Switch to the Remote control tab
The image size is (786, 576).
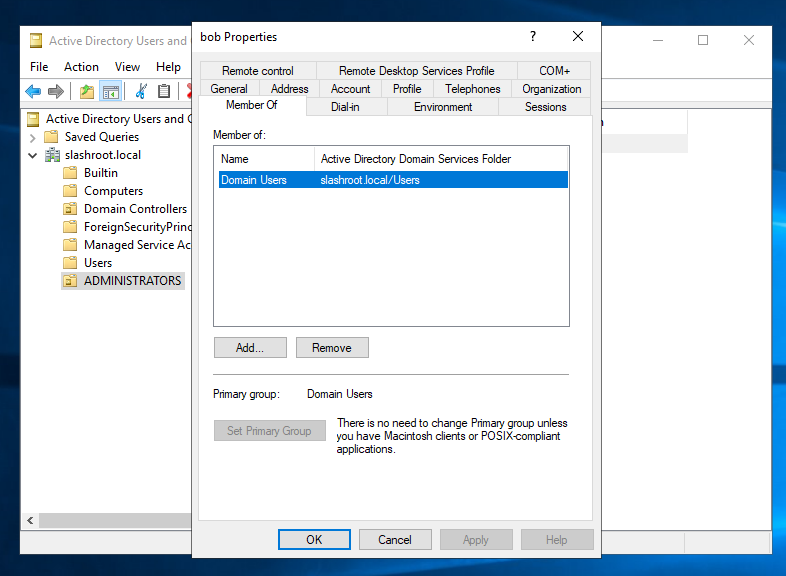coord(258,71)
